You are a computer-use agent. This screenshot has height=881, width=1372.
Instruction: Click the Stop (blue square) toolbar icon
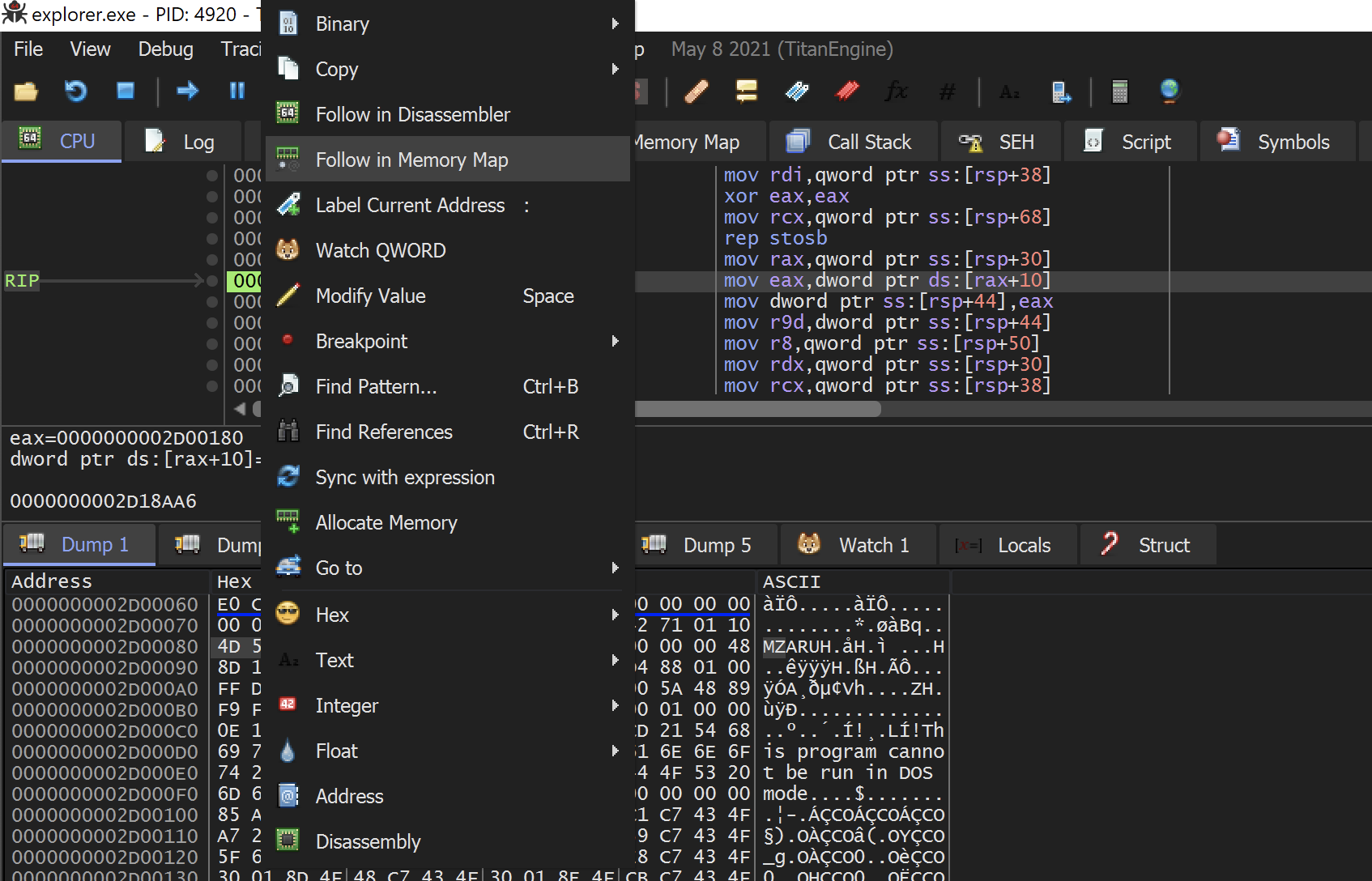click(x=125, y=91)
